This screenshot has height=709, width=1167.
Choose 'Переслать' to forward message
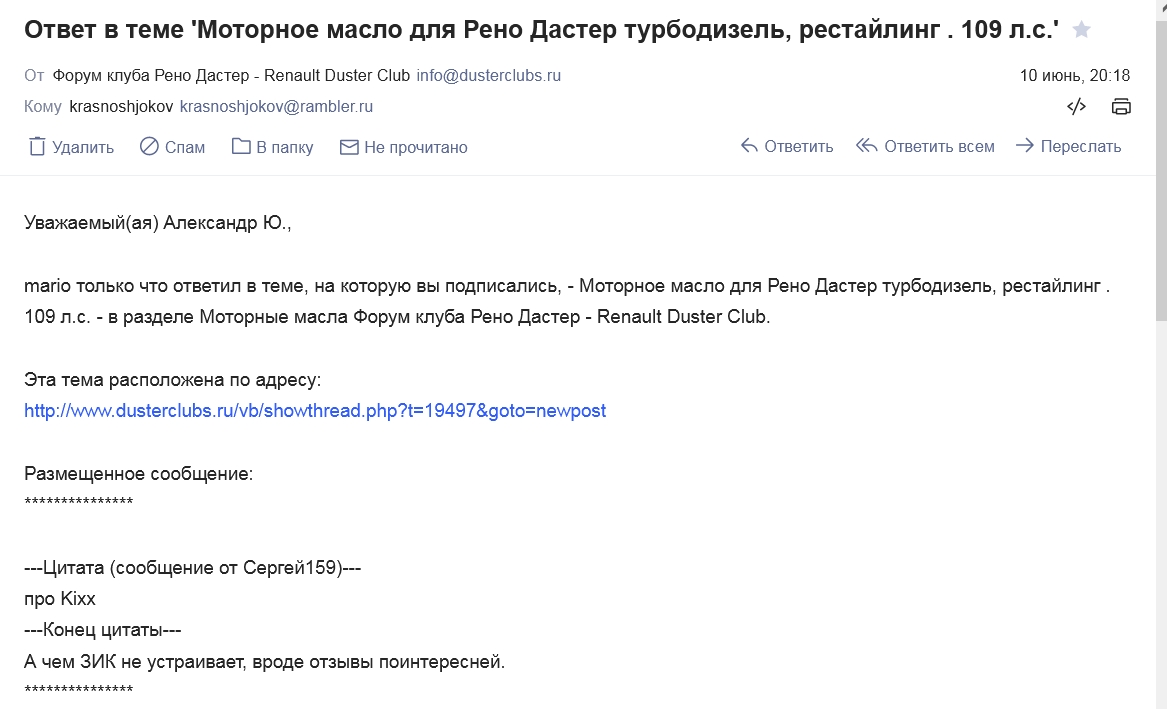[x=1081, y=147]
